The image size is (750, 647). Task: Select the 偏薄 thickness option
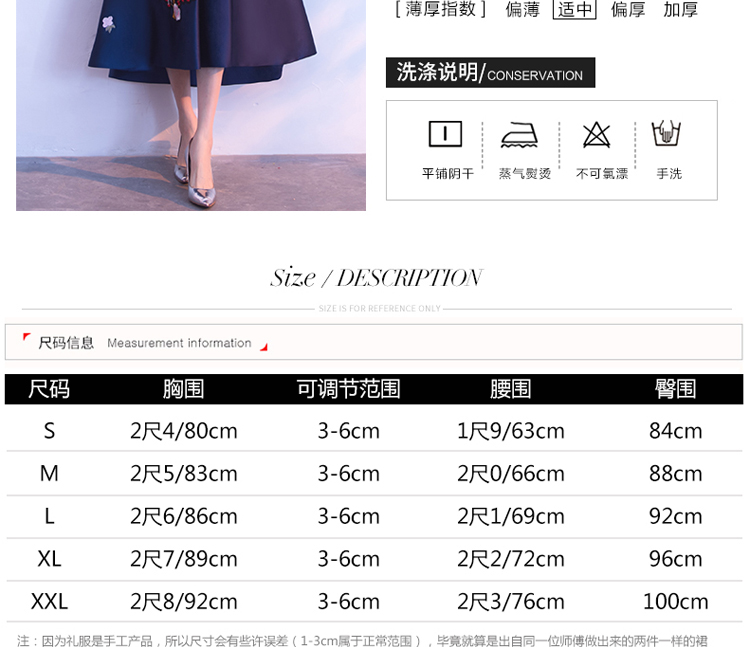tap(522, 10)
